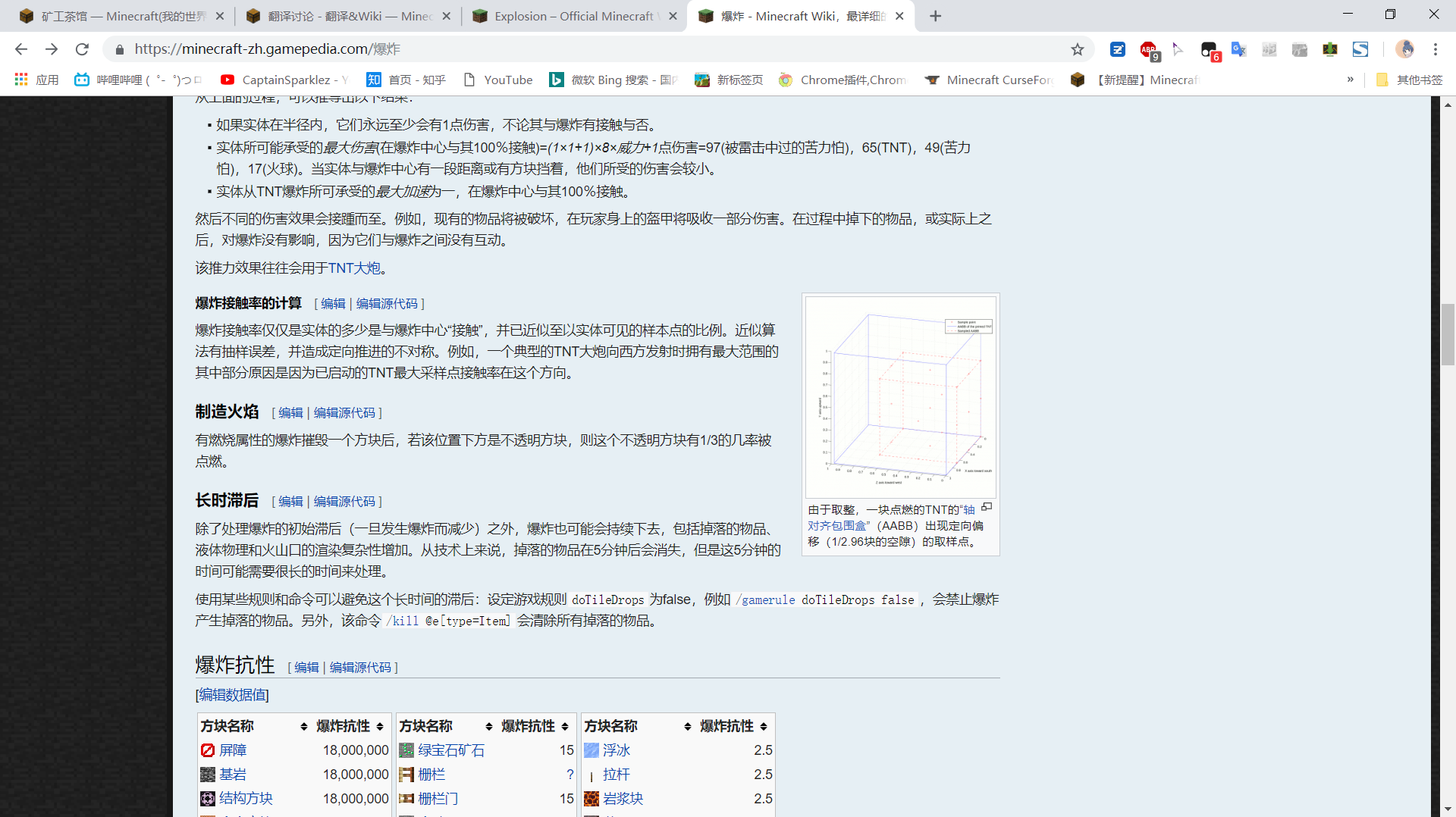Click the 岩浆块 magma block icon
This screenshot has width=1456, height=817.
[x=591, y=799]
